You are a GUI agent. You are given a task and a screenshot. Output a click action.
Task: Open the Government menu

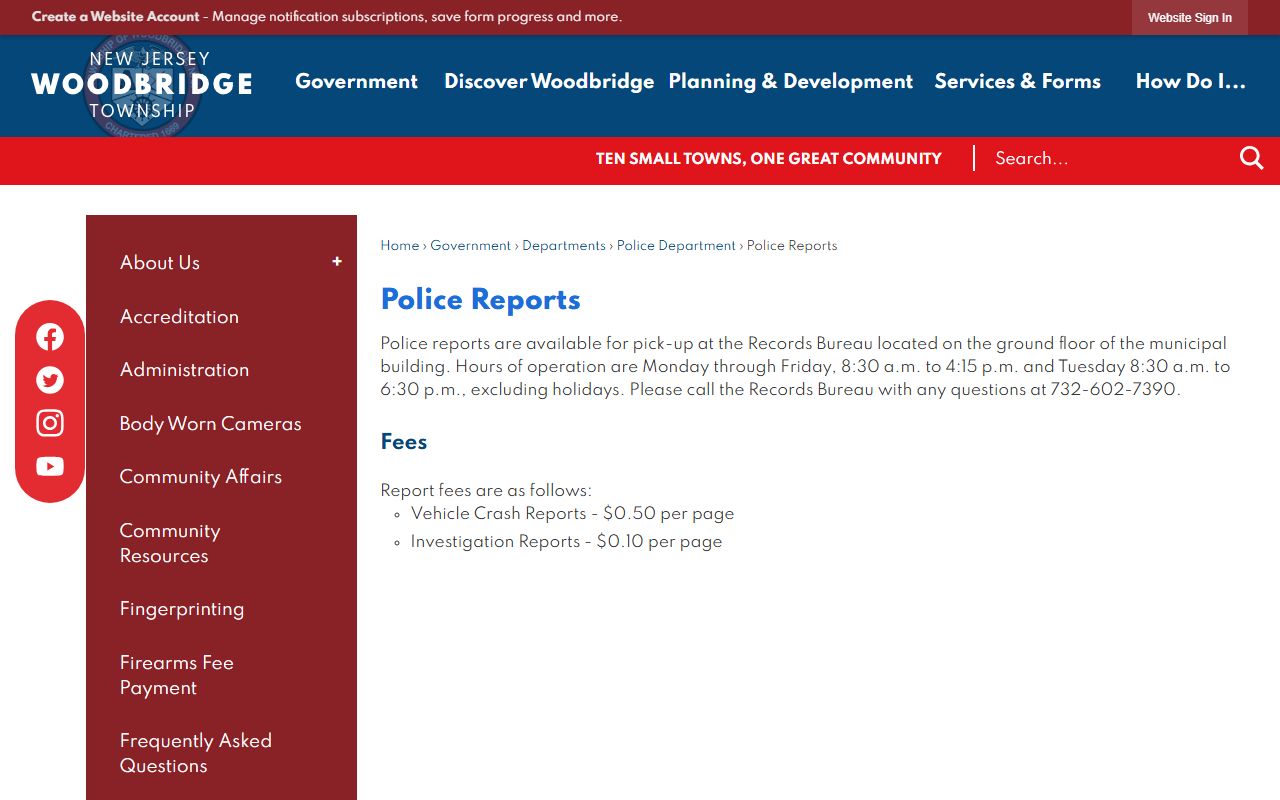click(356, 82)
